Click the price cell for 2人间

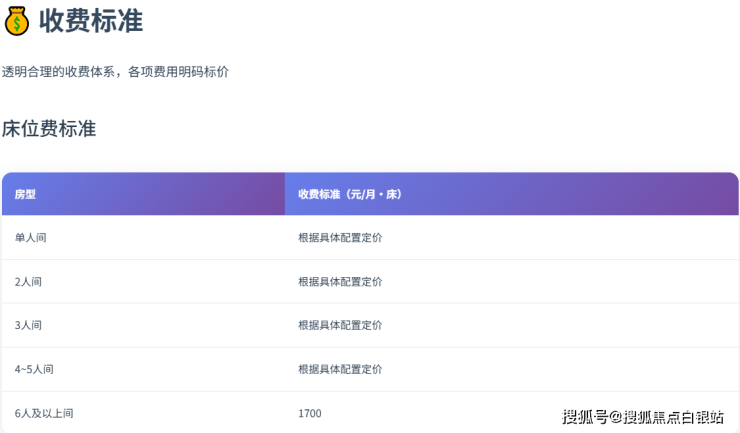[340, 282]
